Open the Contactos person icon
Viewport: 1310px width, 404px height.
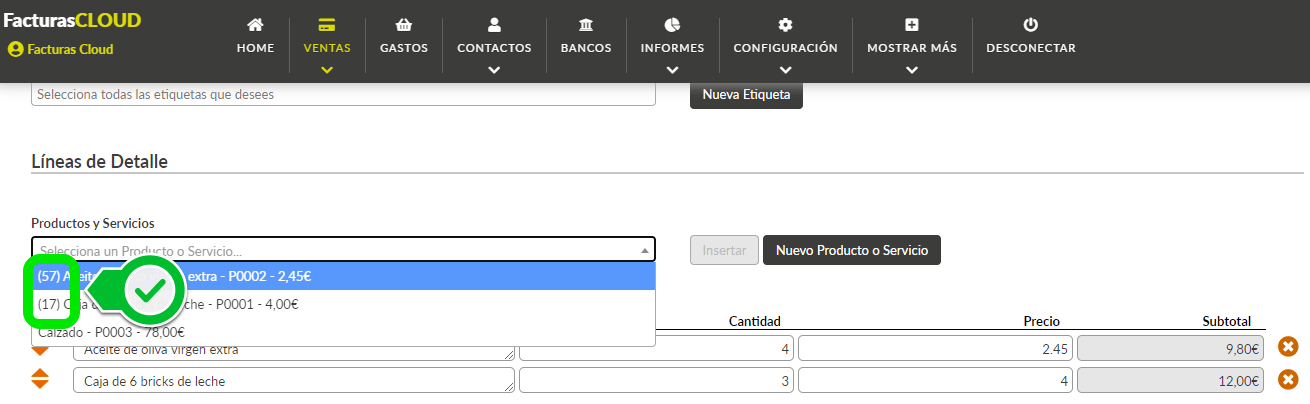494,25
